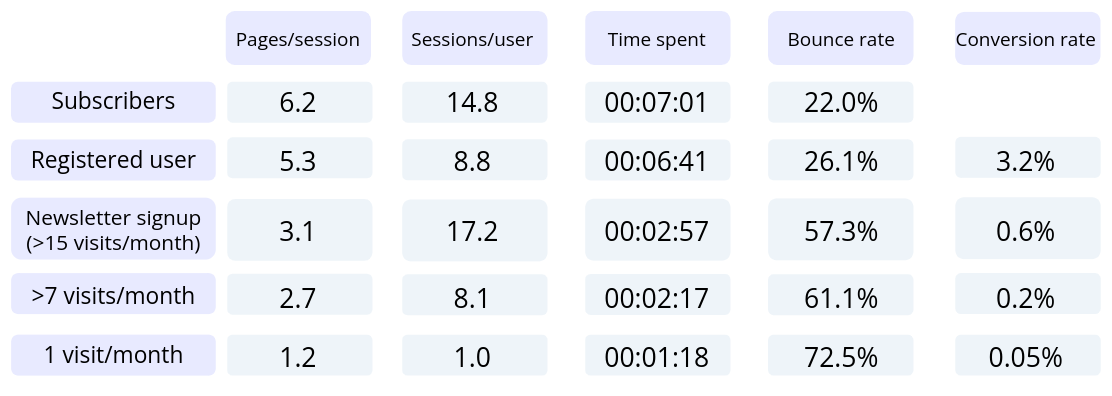Click the Pages/session column header

[298, 38]
